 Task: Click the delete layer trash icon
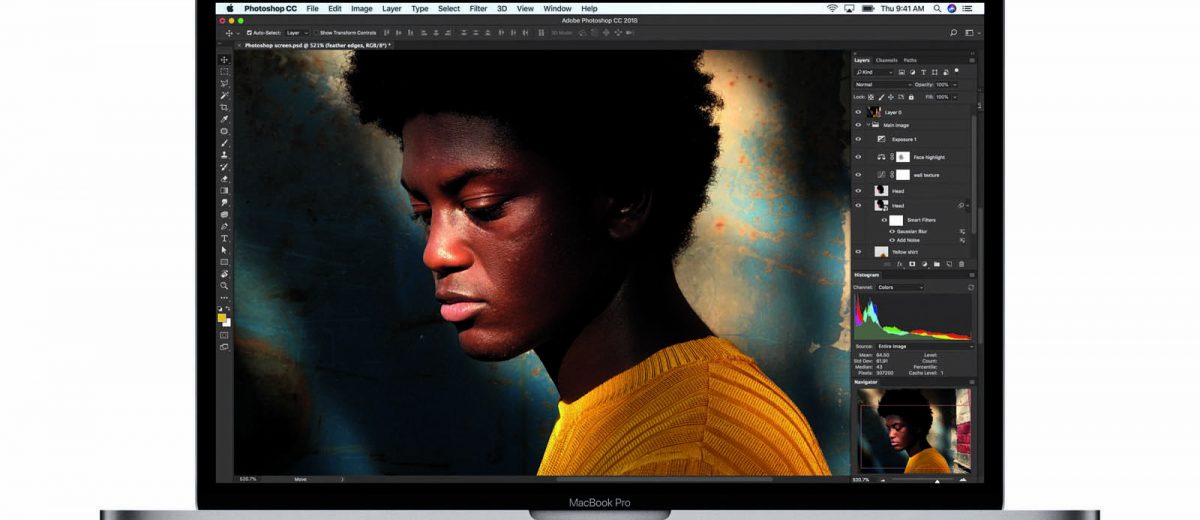[x=962, y=264]
